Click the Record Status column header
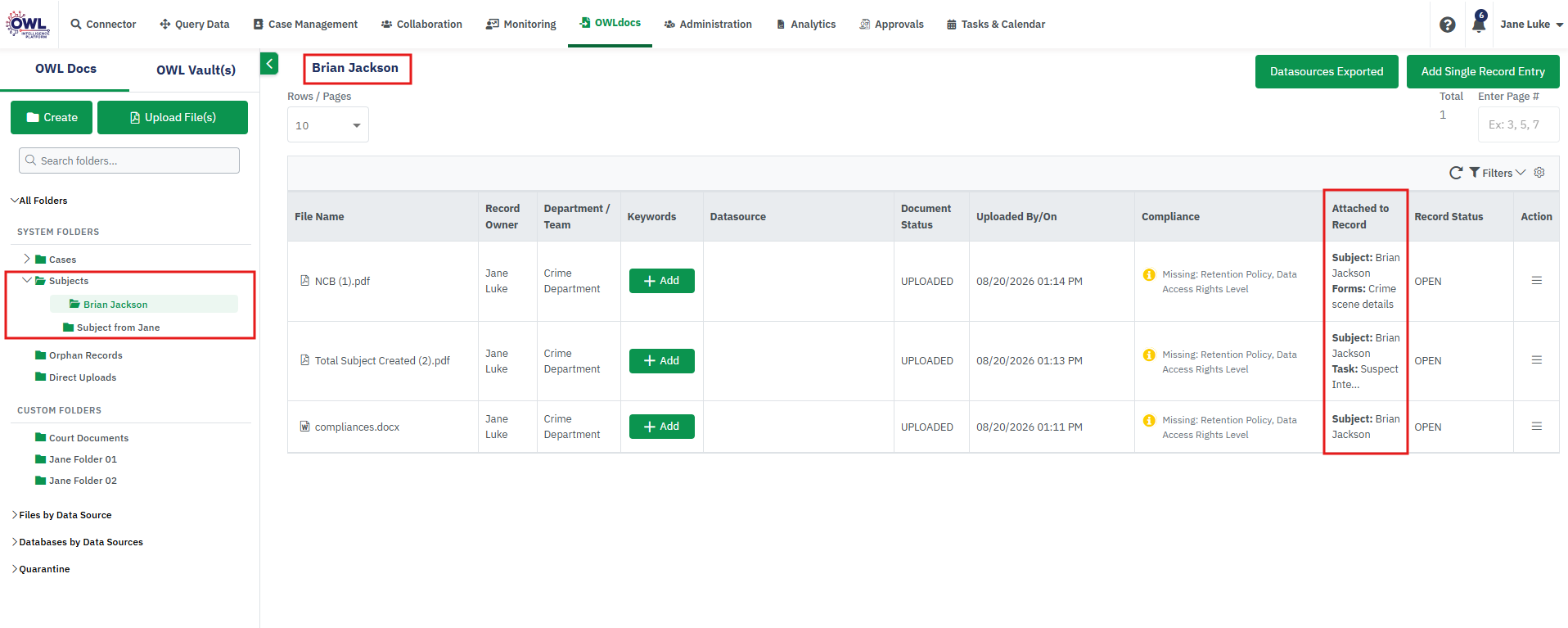Screen dimensions: 1568x628 pos(1449,217)
